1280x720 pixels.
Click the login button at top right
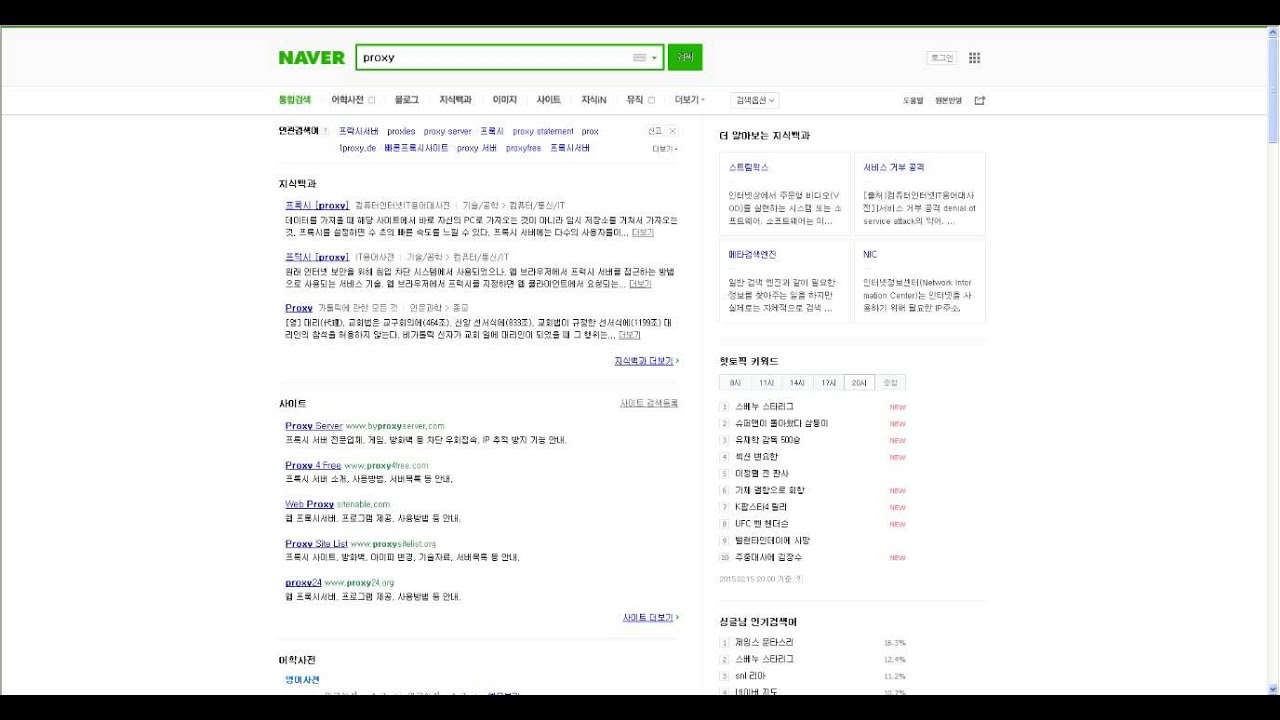[941, 58]
